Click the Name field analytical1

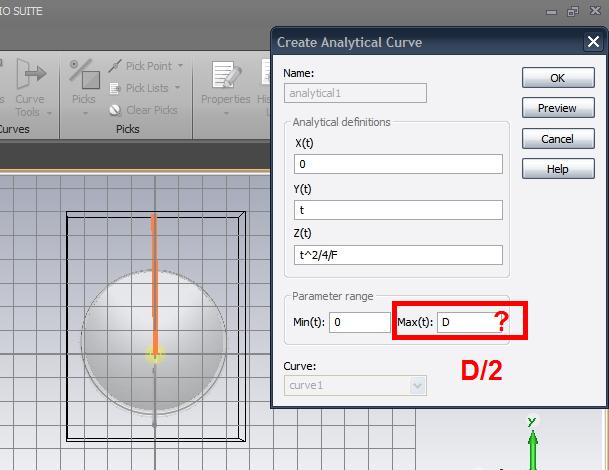pyautogui.click(x=355, y=93)
